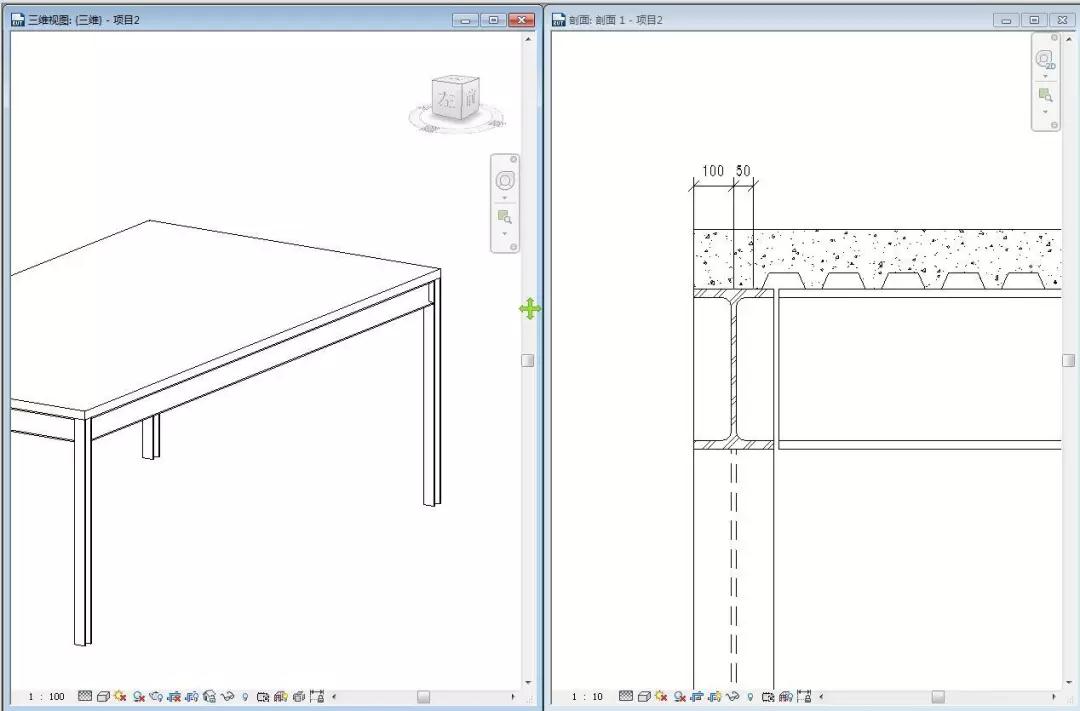1080x711 pixels.
Task: Reveal constraints in section view
Action: point(804,697)
